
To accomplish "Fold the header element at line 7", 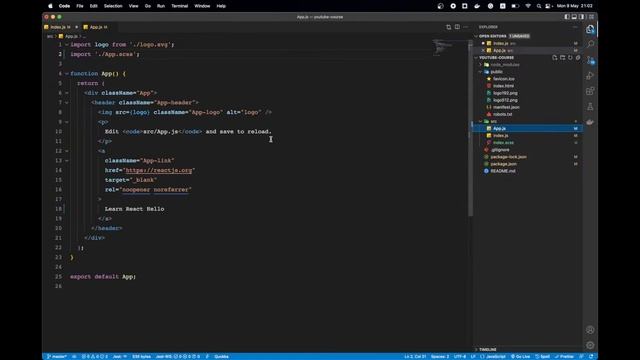I will 67,102.
